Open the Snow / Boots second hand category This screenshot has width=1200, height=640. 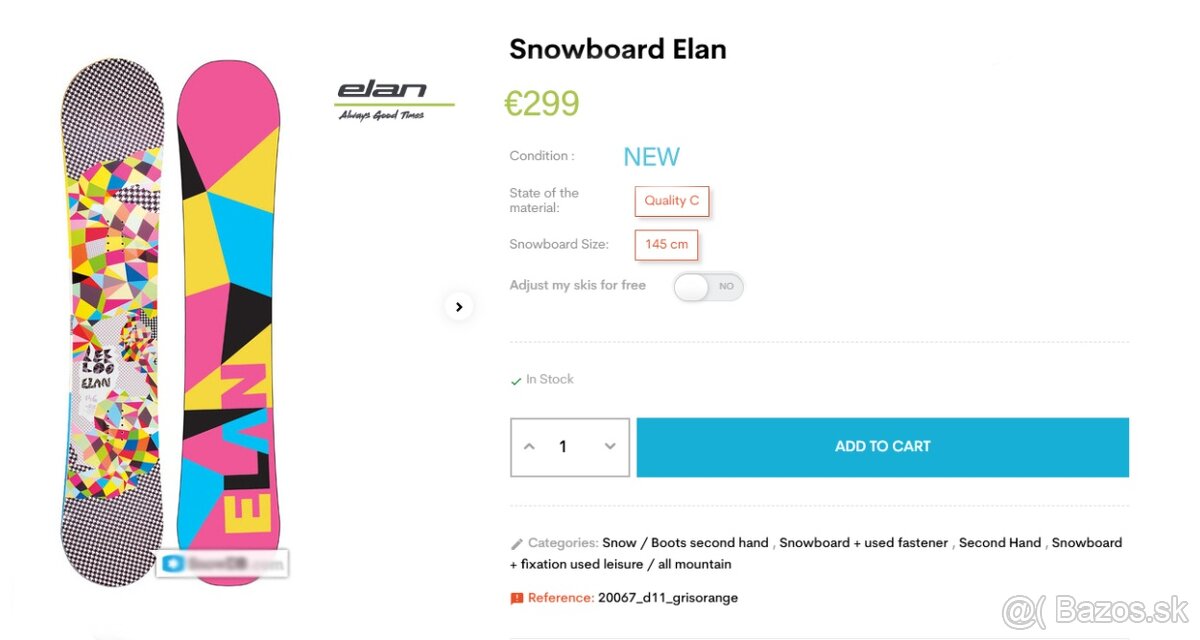pyautogui.click(x=686, y=542)
